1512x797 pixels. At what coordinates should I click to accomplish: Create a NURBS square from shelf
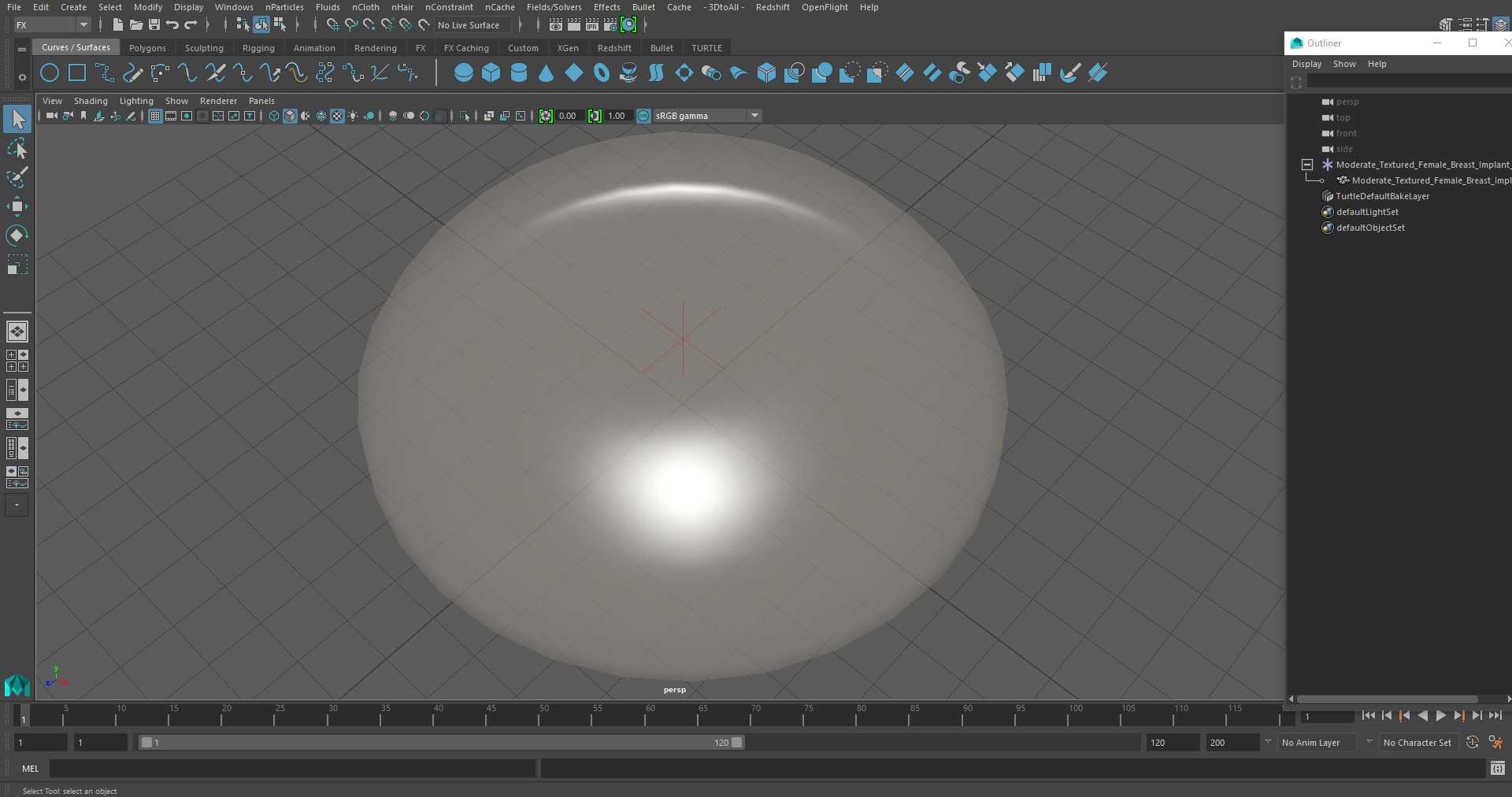[77, 73]
